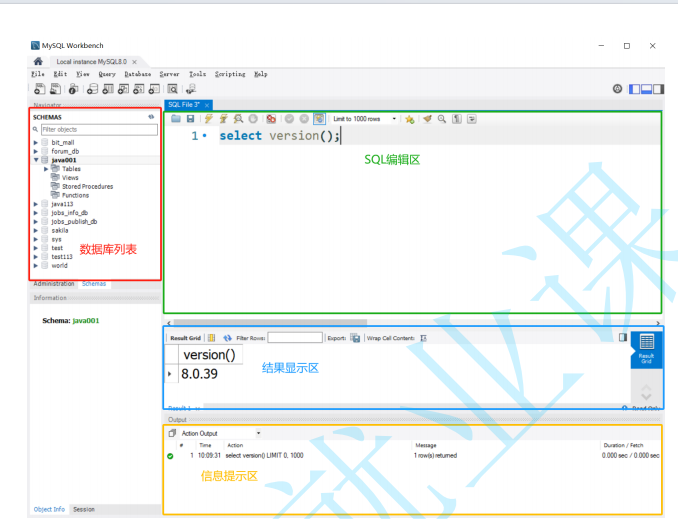Open the Scripting menu
Image resolution: width=678 pixels, height=519 pixels.
click(x=230, y=74)
